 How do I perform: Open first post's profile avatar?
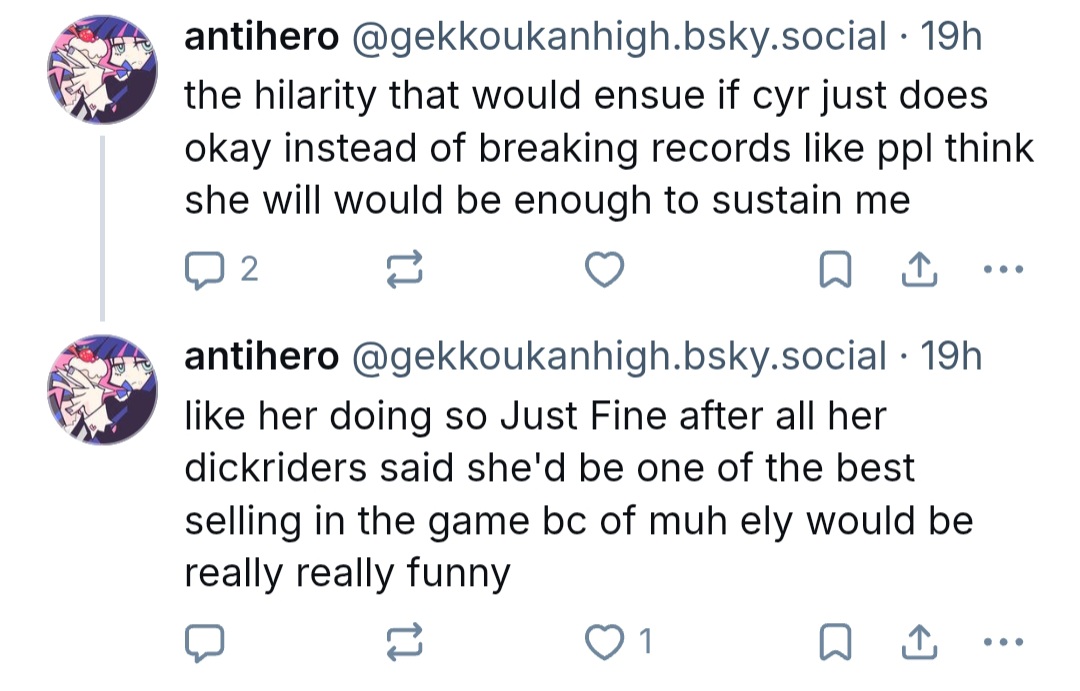[x=102, y=70]
